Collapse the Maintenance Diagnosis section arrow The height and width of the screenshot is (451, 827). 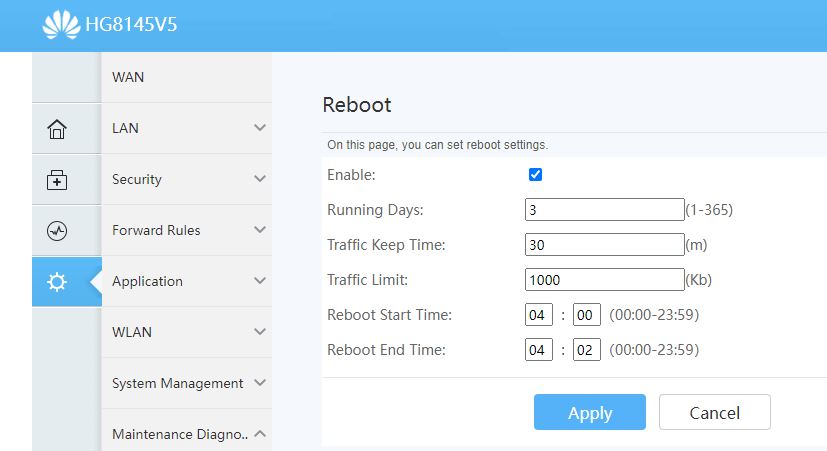[x=260, y=434]
